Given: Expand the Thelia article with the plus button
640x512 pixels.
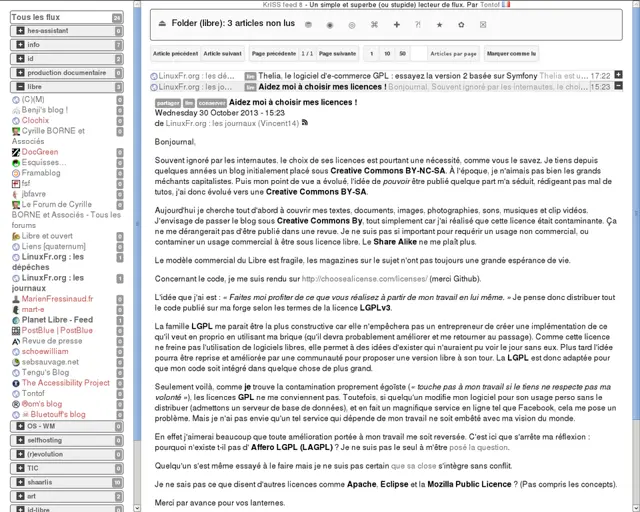Looking at the screenshot, I should (618, 75).
